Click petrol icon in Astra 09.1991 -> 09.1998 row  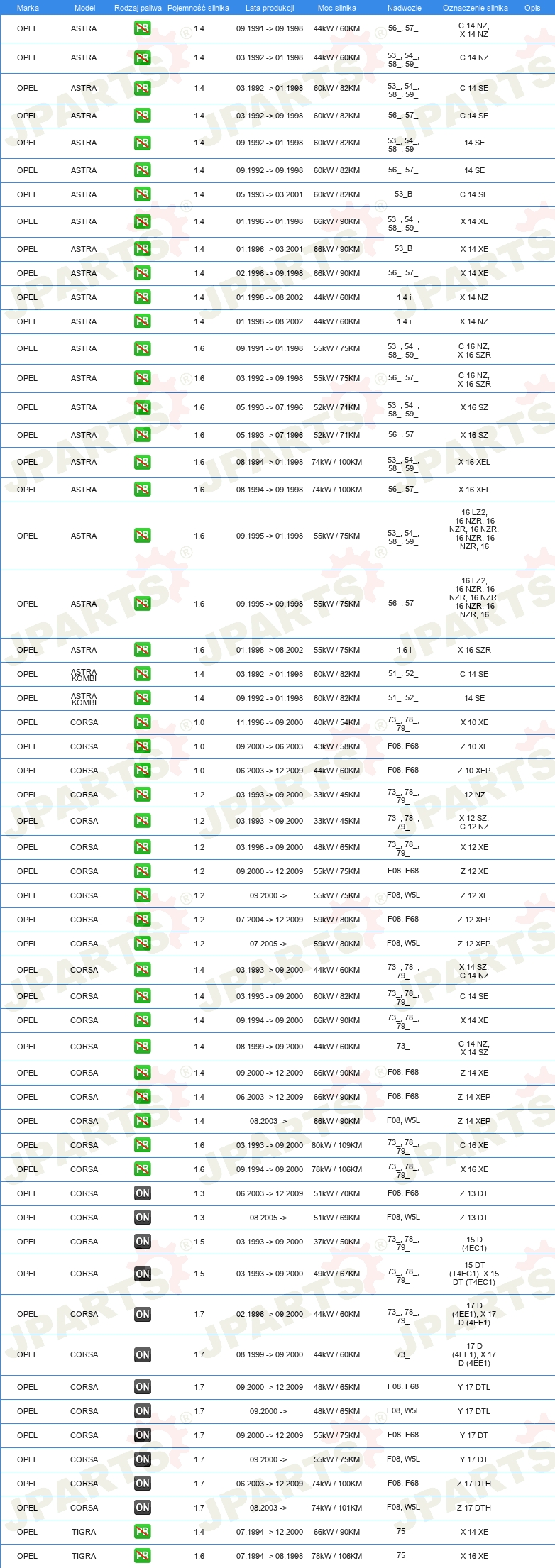[143, 29]
